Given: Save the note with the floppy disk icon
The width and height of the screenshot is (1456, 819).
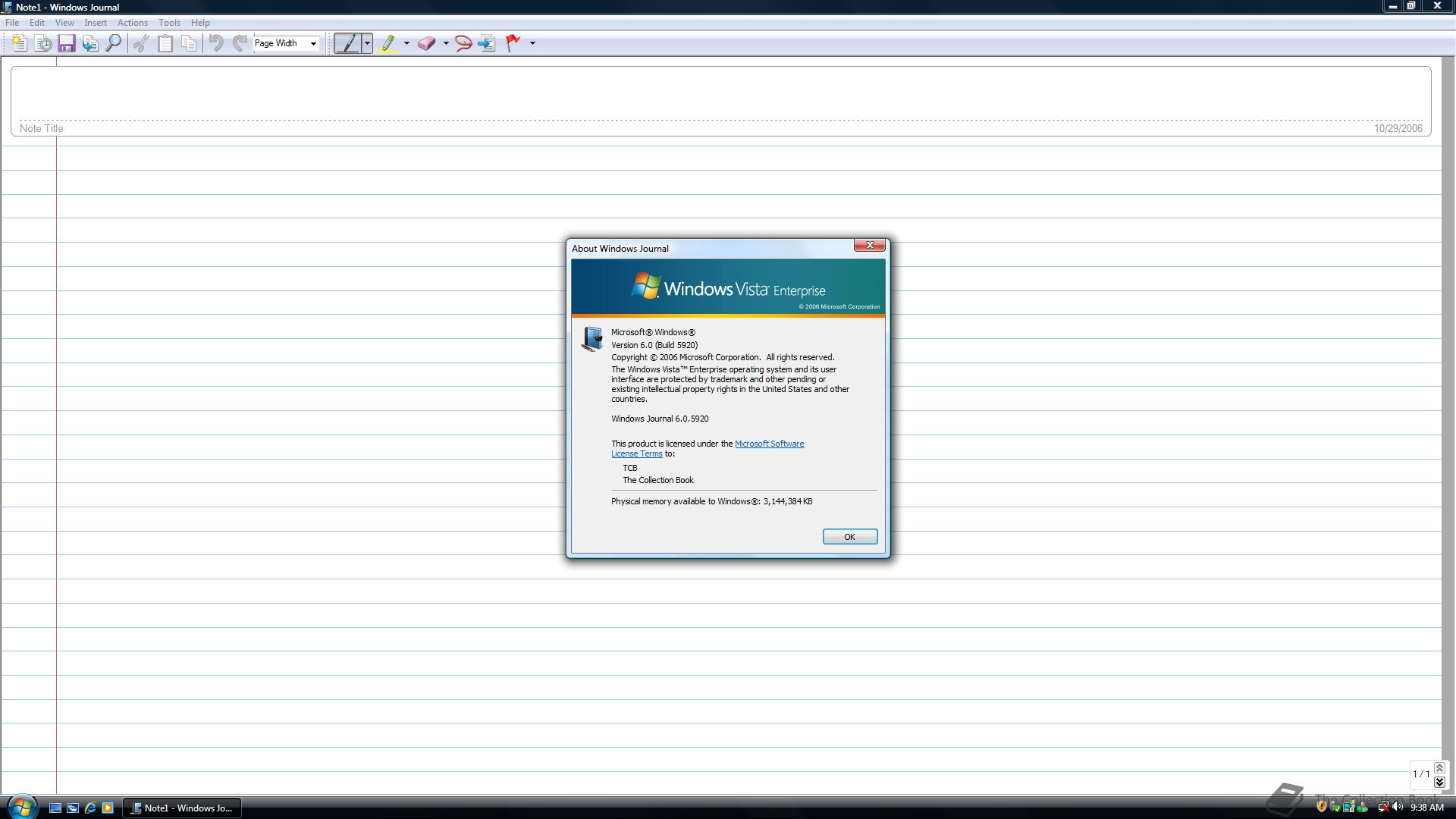Looking at the screenshot, I should [67, 43].
